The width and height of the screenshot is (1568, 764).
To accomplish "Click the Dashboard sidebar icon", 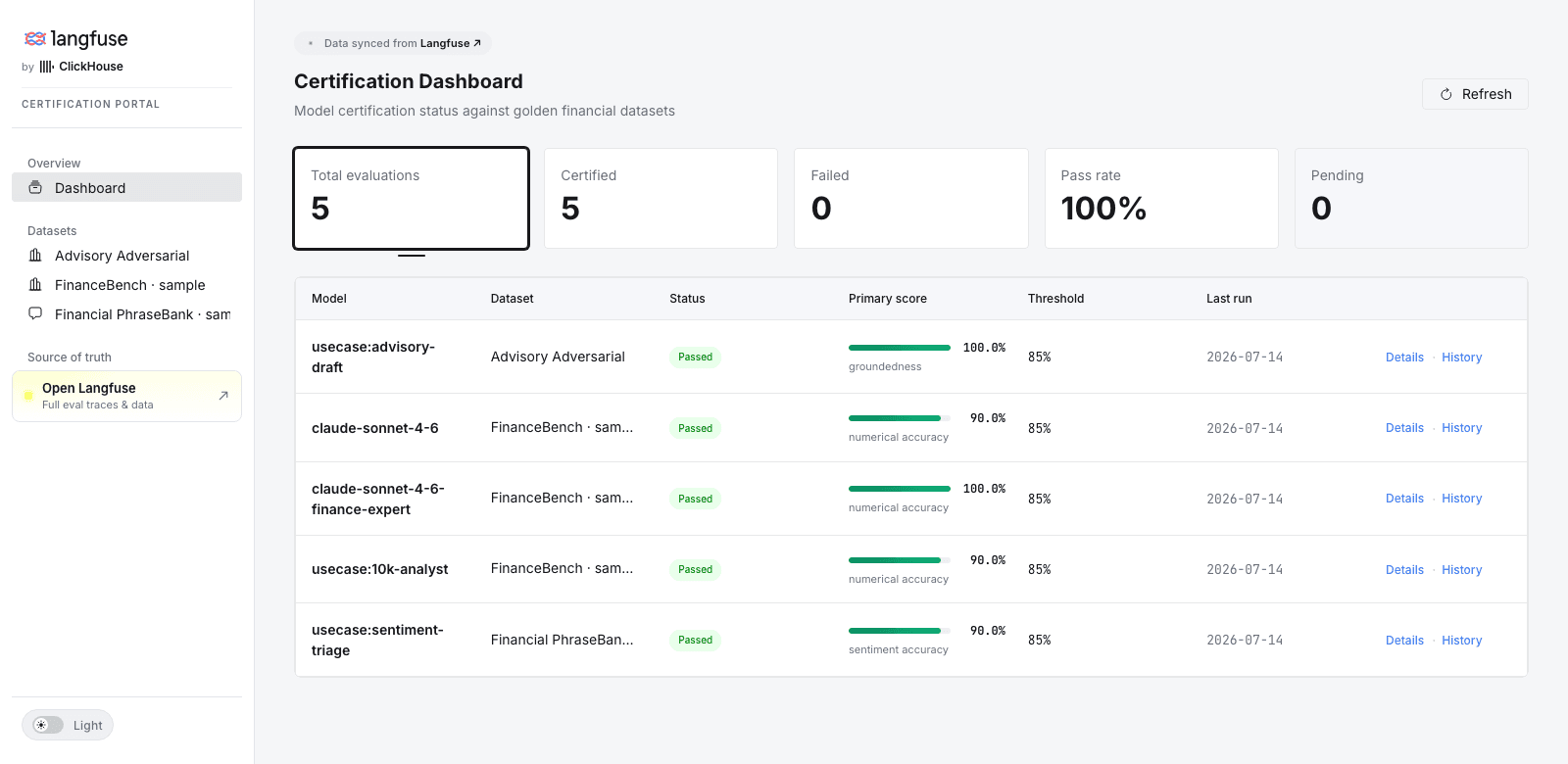I will click(35, 187).
